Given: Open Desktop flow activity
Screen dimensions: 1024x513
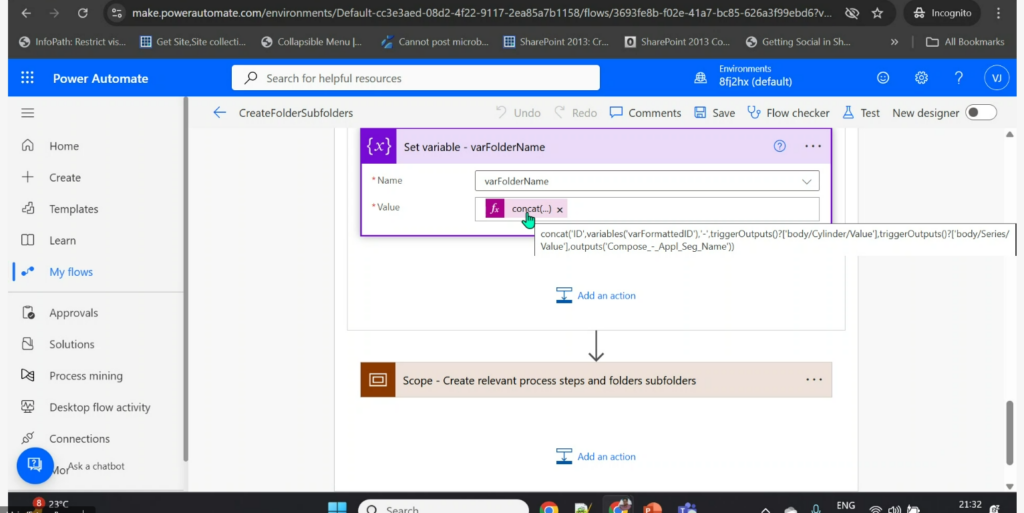Looking at the screenshot, I should (99, 407).
